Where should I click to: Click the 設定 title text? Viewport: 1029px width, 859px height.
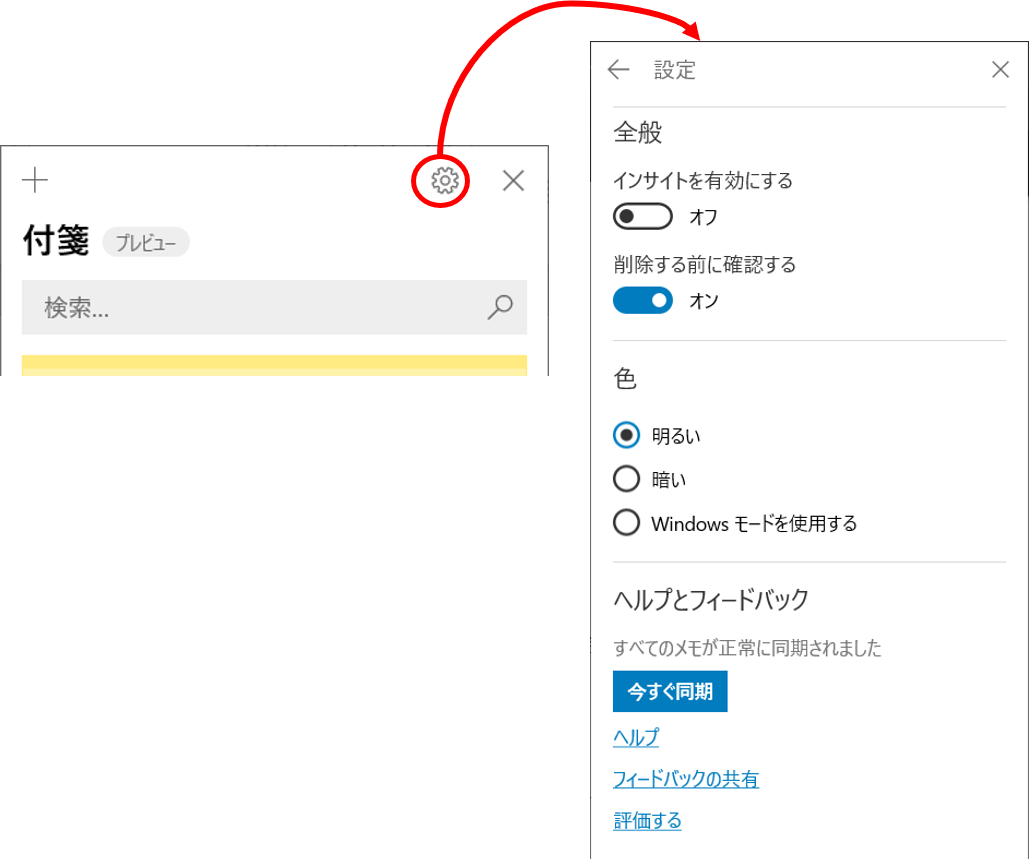(675, 70)
